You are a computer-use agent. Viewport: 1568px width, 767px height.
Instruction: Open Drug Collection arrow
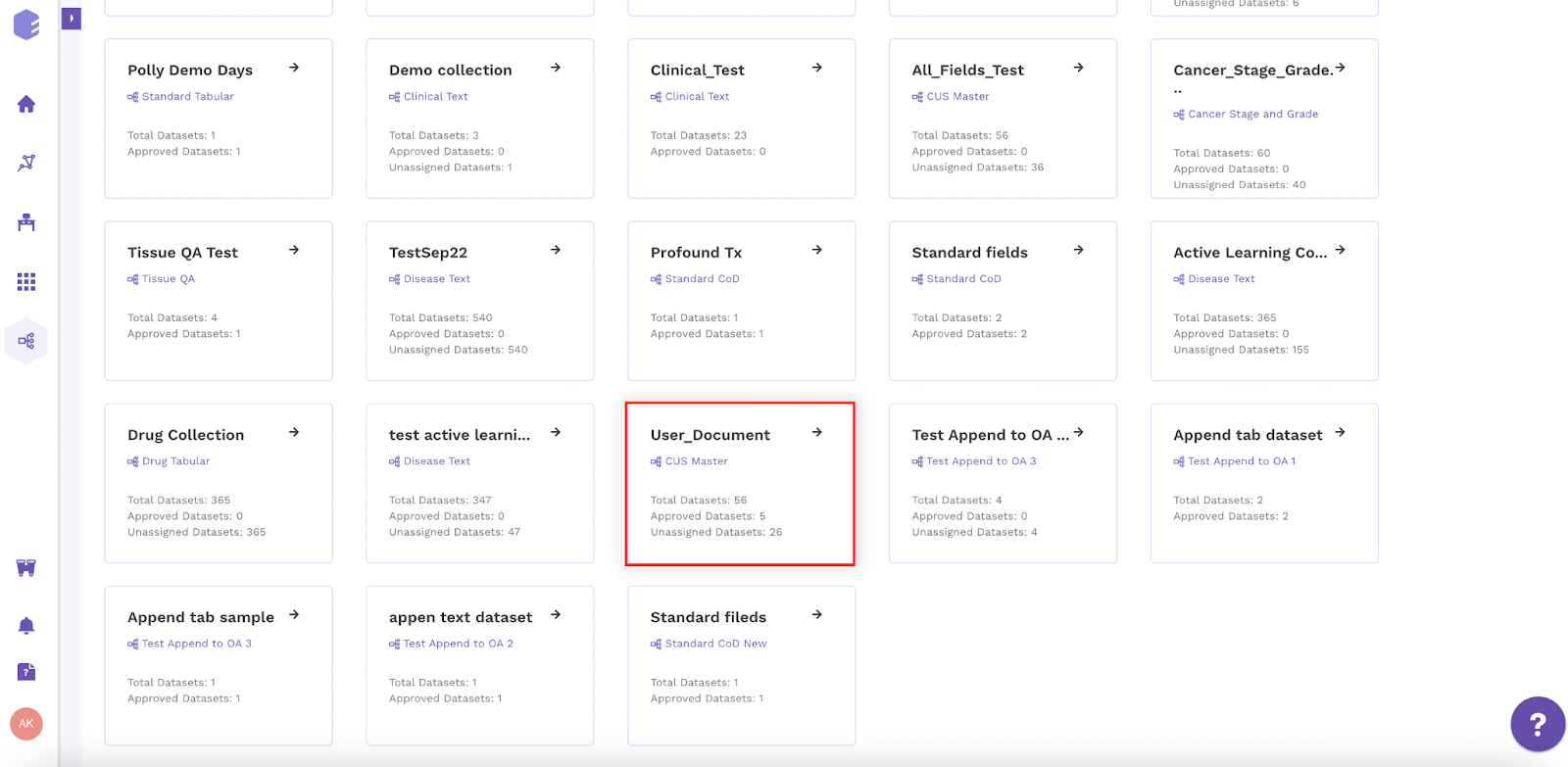294,432
